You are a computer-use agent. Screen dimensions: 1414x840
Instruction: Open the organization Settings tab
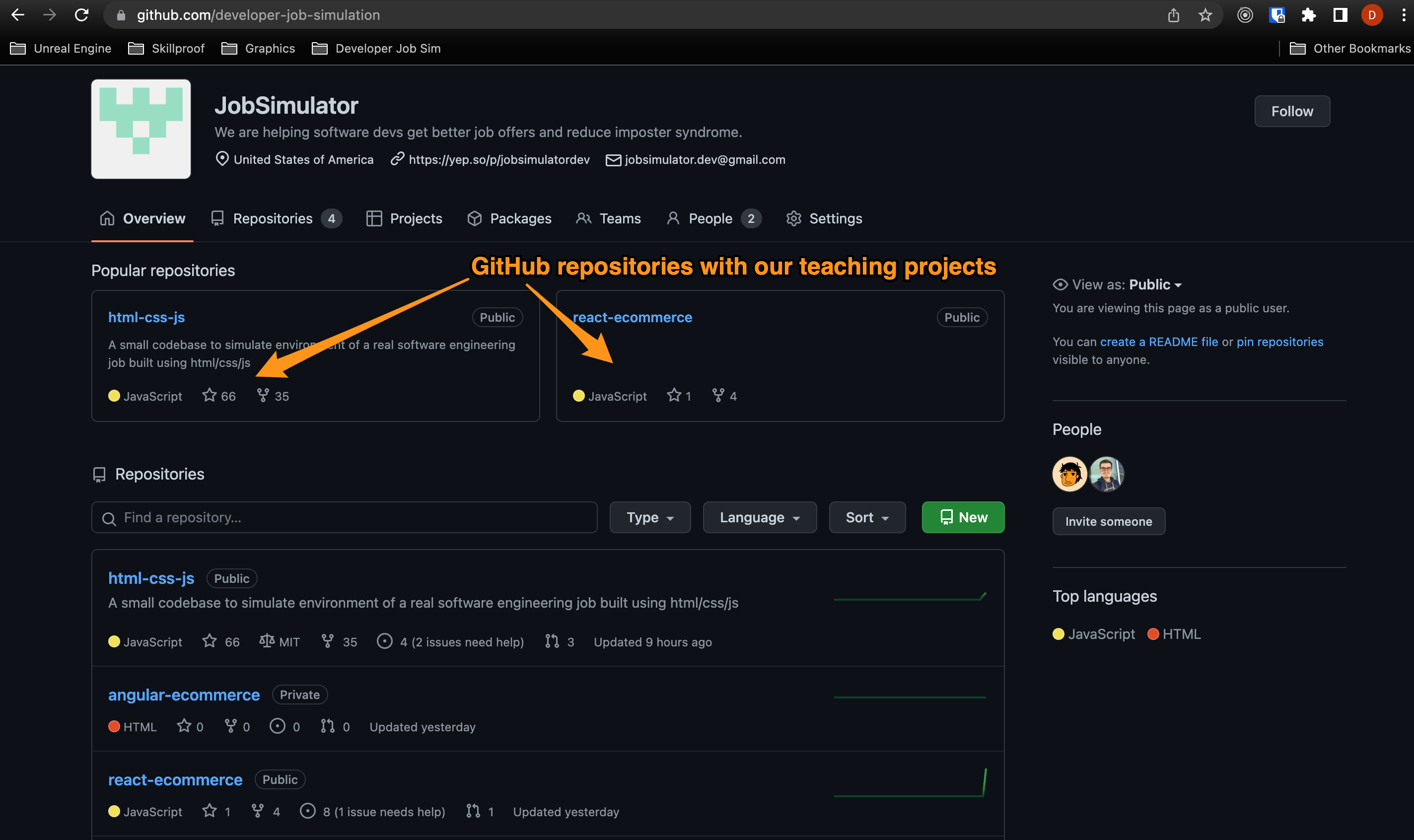(x=824, y=218)
